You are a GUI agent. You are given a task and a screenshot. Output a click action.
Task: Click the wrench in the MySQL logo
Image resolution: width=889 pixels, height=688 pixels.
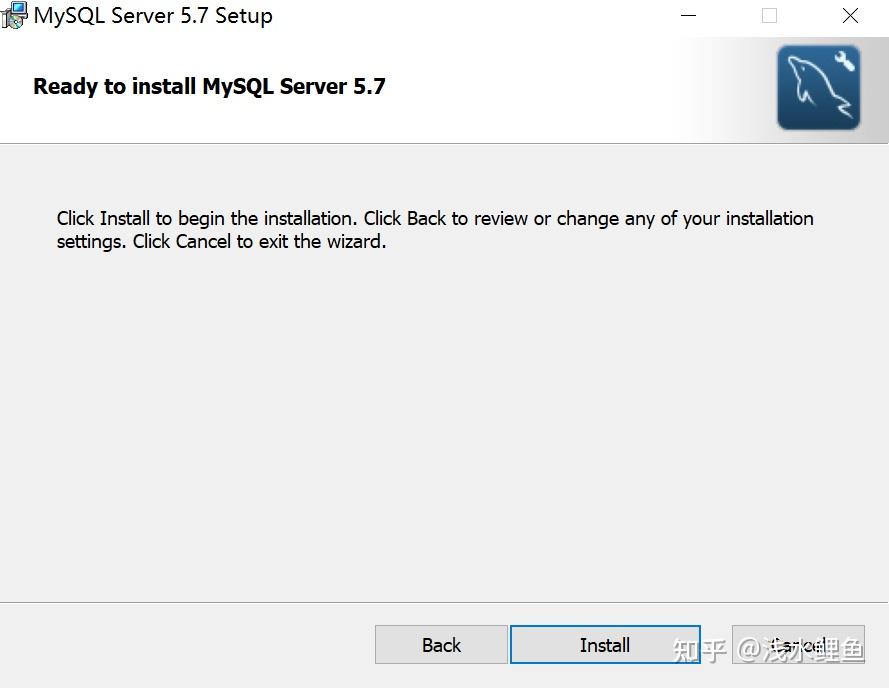(845, 60)
